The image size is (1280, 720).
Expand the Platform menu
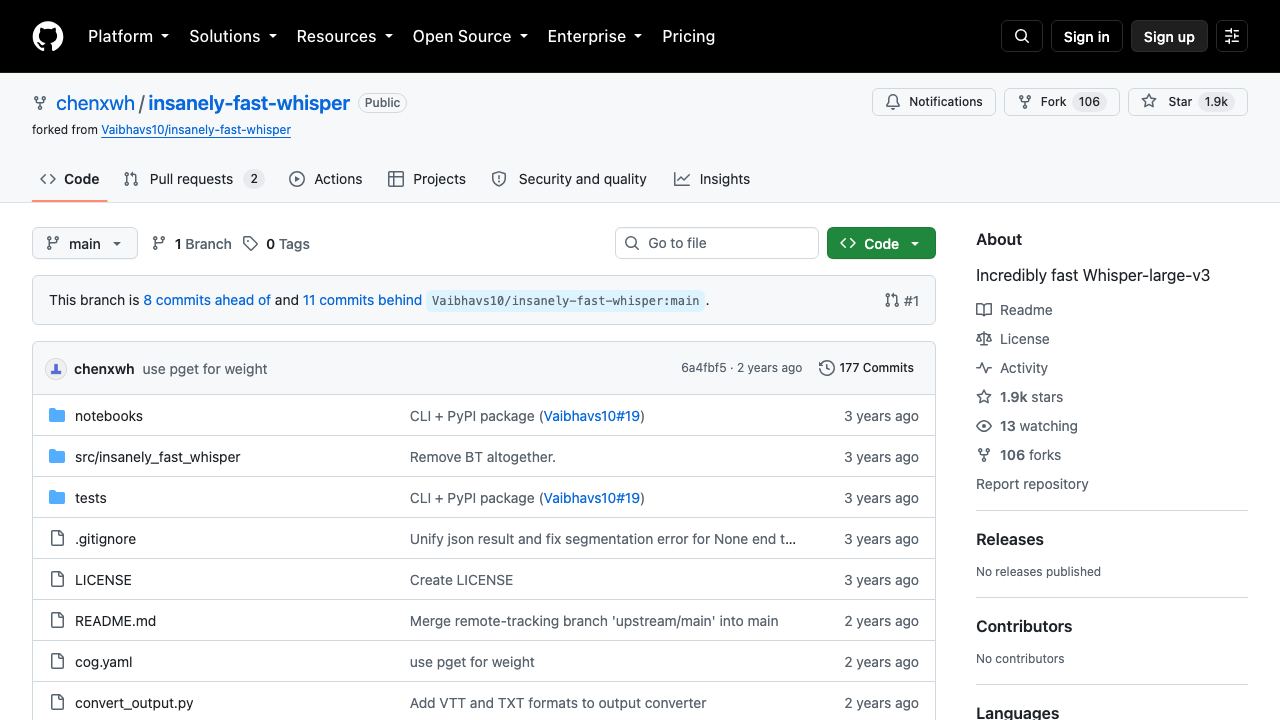[129, 36]
